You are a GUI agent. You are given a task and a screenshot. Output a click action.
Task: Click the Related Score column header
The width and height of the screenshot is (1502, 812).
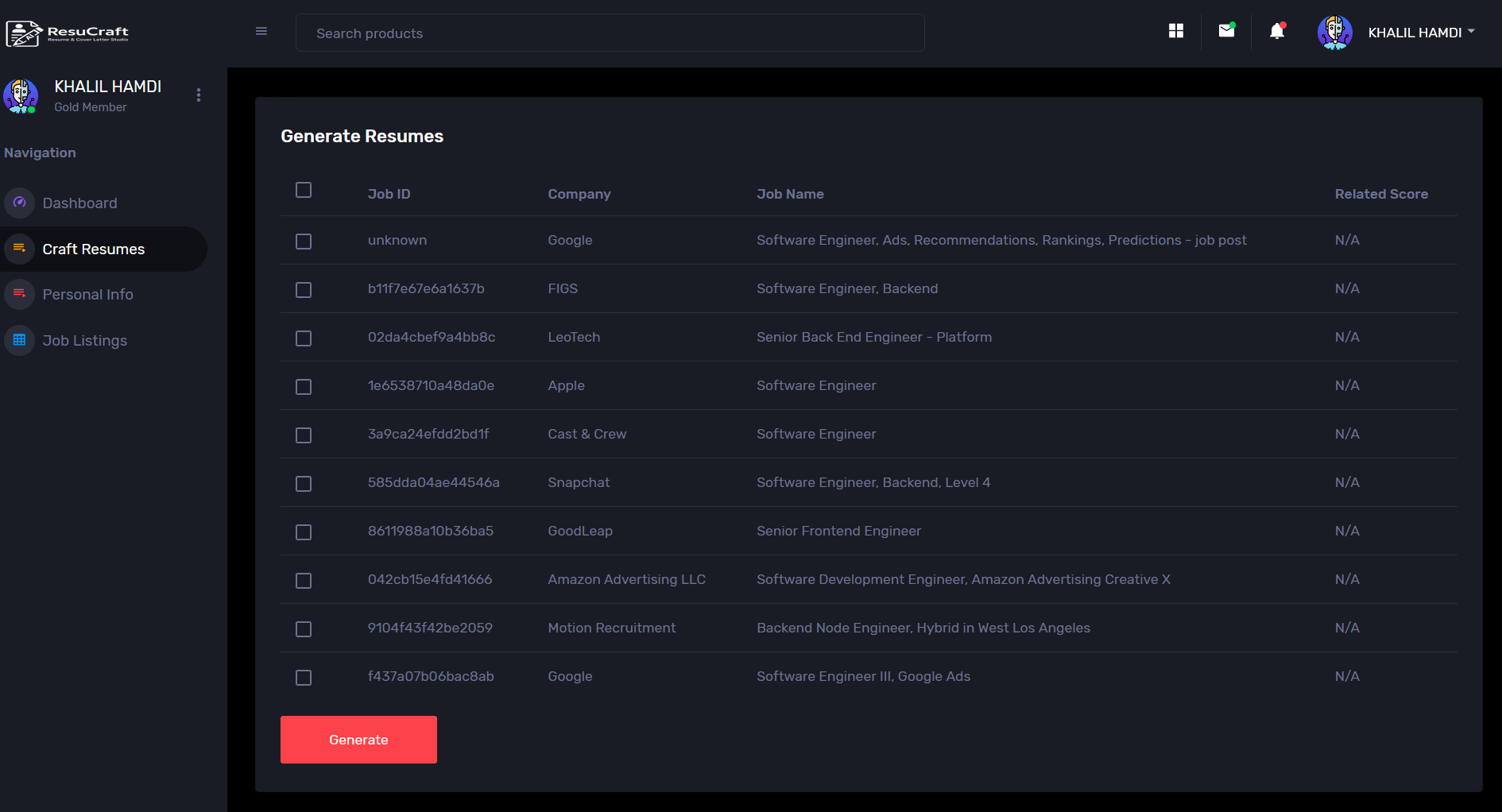[1381, 194]
